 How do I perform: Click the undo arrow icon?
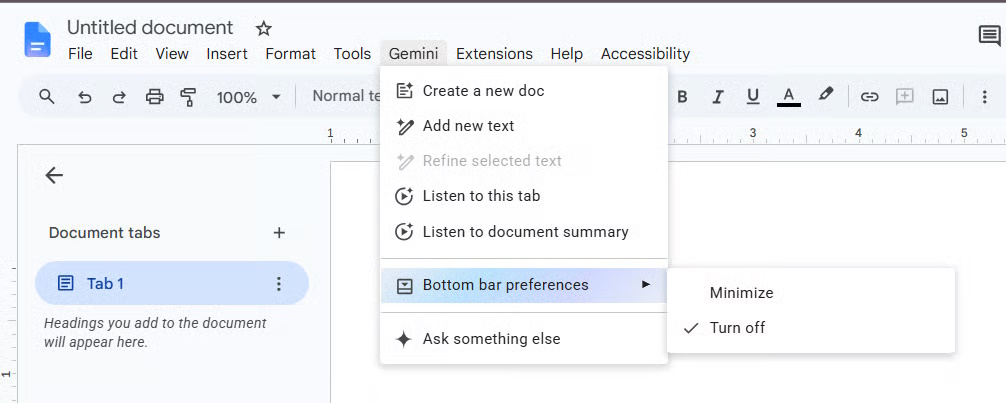tap(84, 98)
